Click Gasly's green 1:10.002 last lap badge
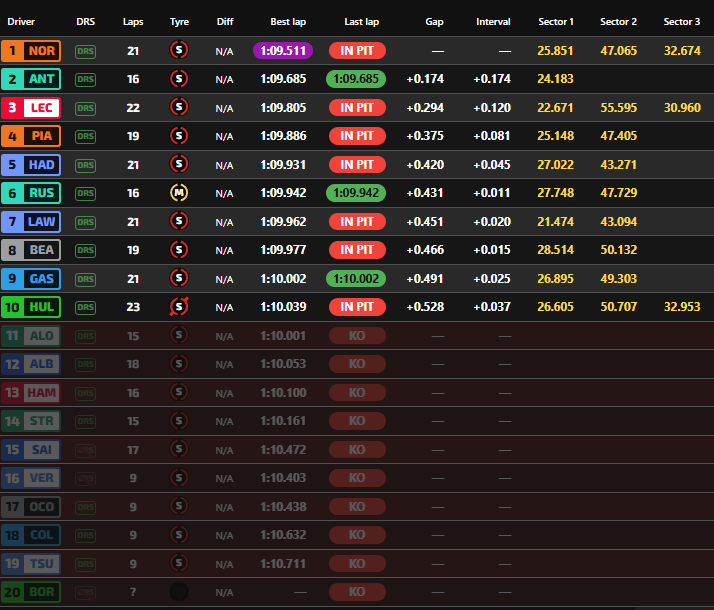 (x=357, y=278)
